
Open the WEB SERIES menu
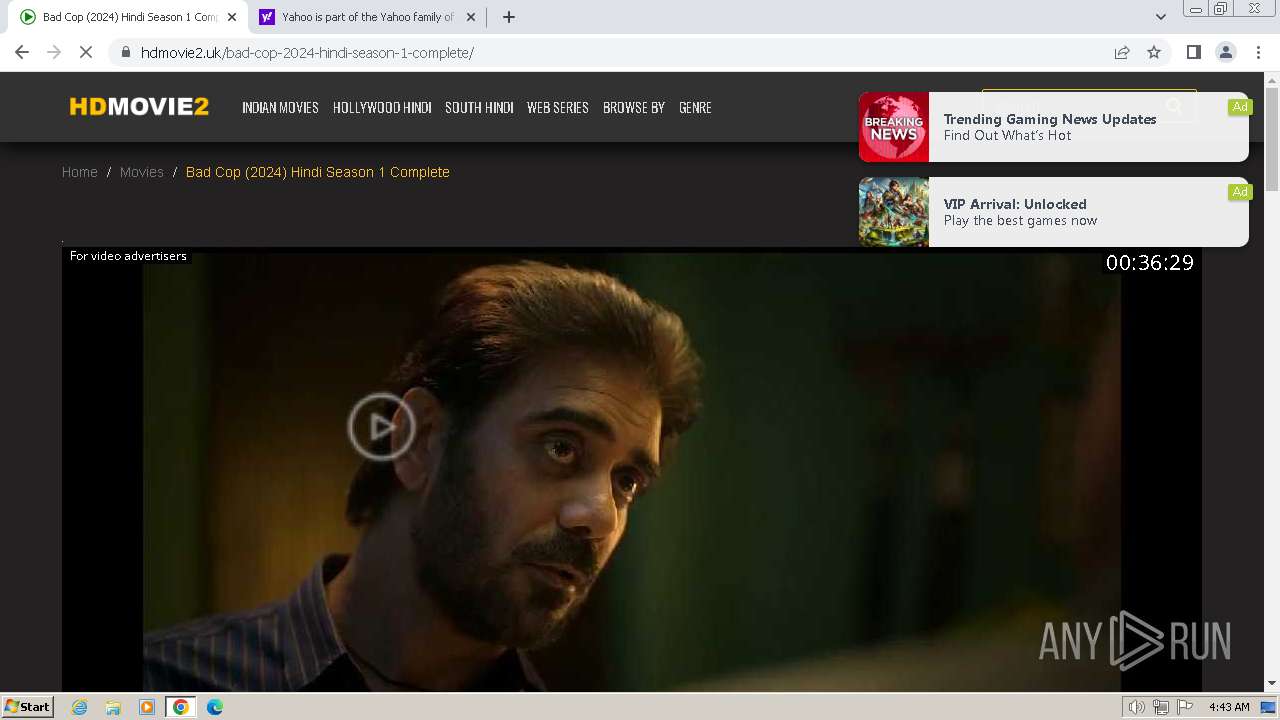point(557,107)
